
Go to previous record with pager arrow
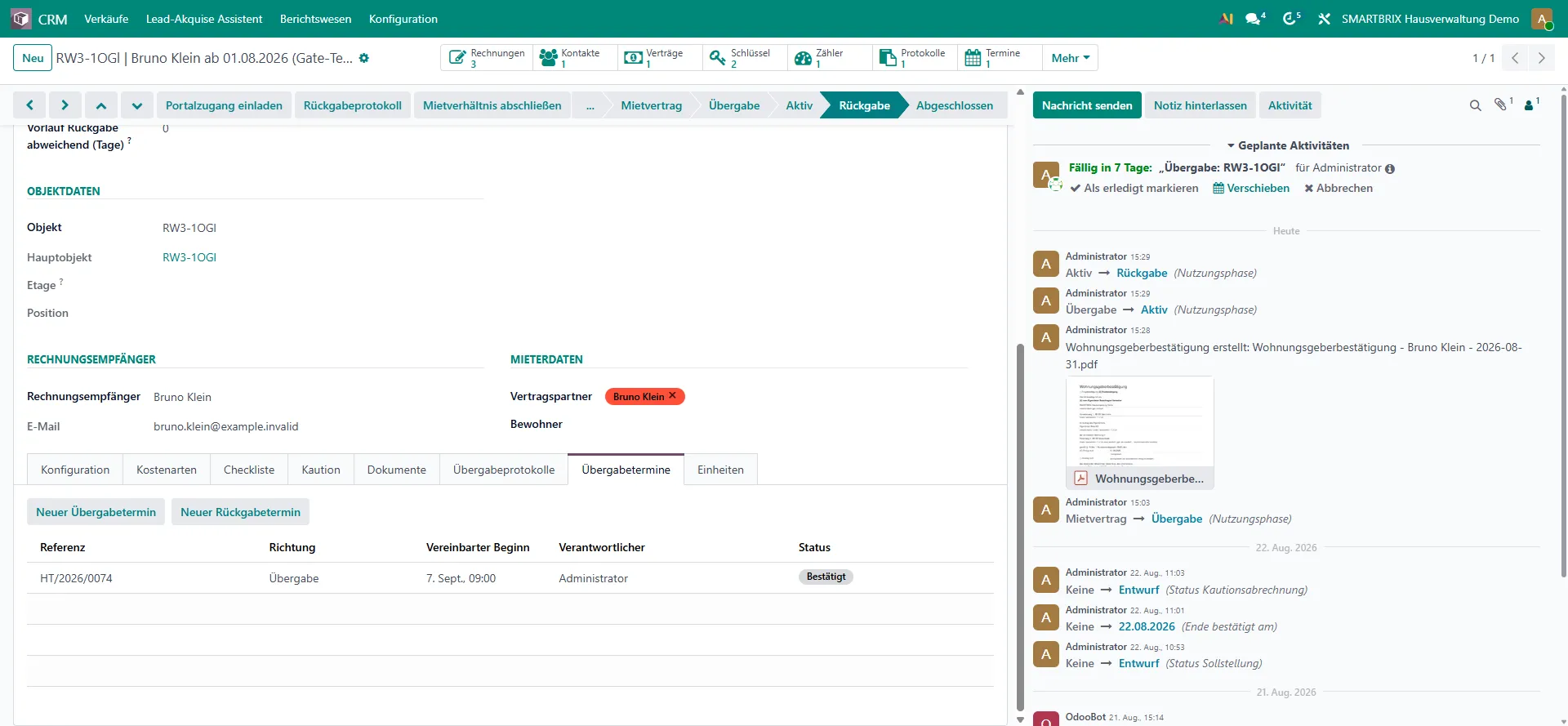click(x=1515, y=58)
